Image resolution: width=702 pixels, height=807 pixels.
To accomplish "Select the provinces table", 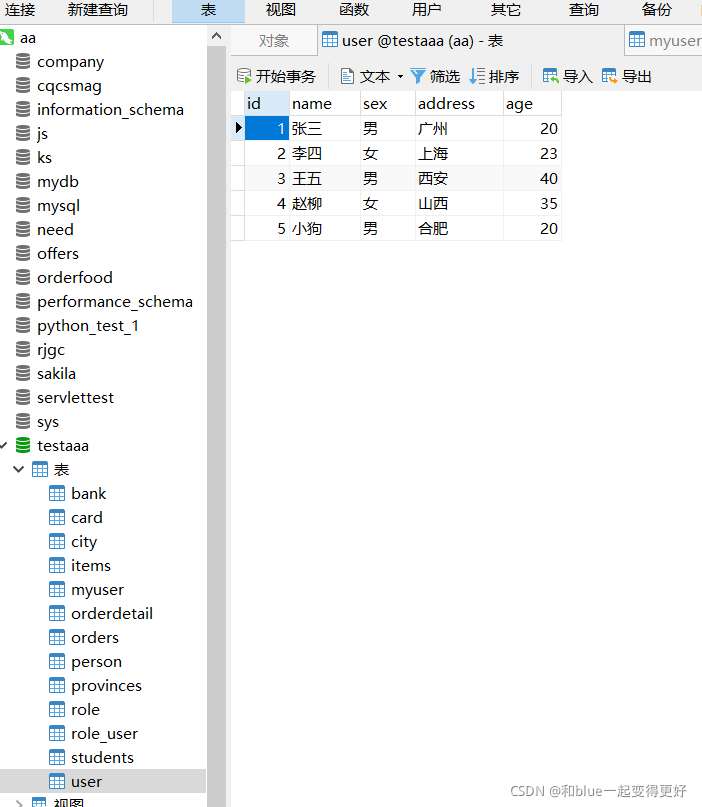I will (x=106, y=686).
